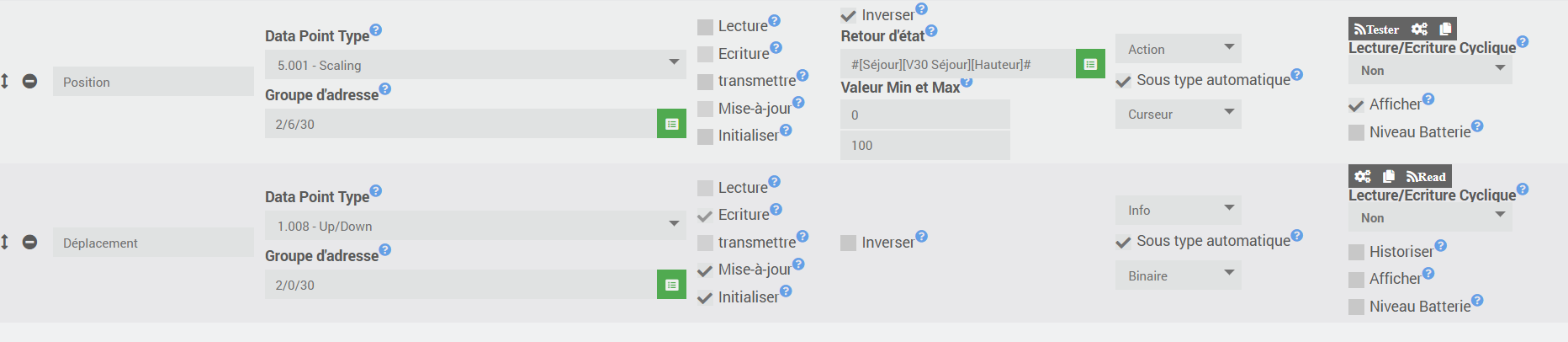This screenshot has height=342, width=1568.
Task: Copy the Position command
Action: tap(1445, 29)
